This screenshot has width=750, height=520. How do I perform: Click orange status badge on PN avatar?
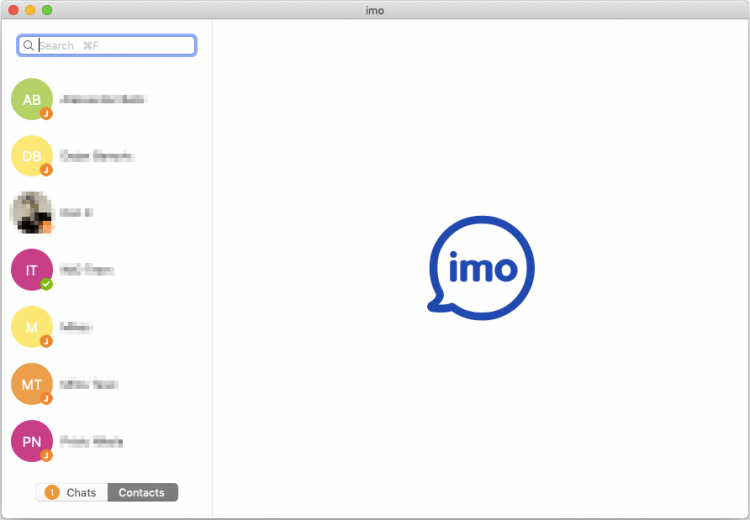tap(46, 455)
